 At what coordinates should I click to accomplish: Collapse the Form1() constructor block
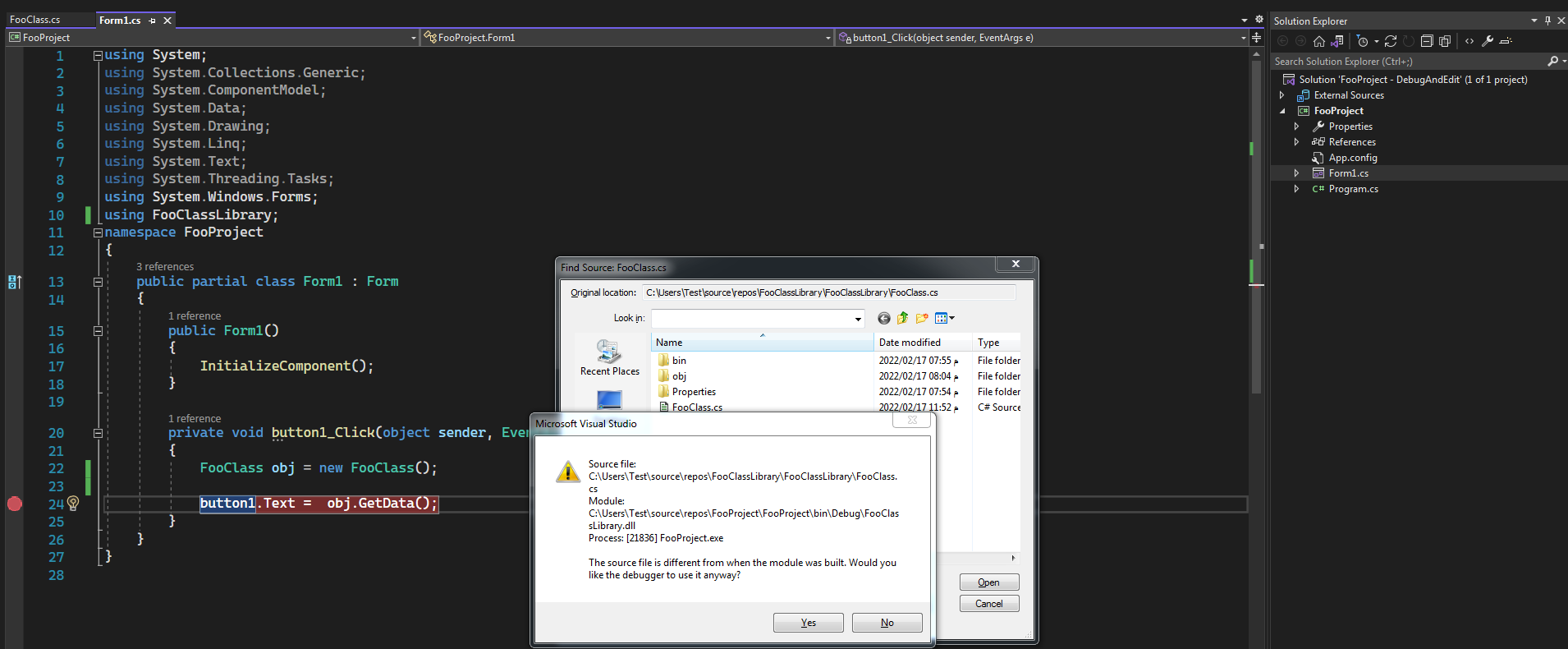(x=98, y=331)
